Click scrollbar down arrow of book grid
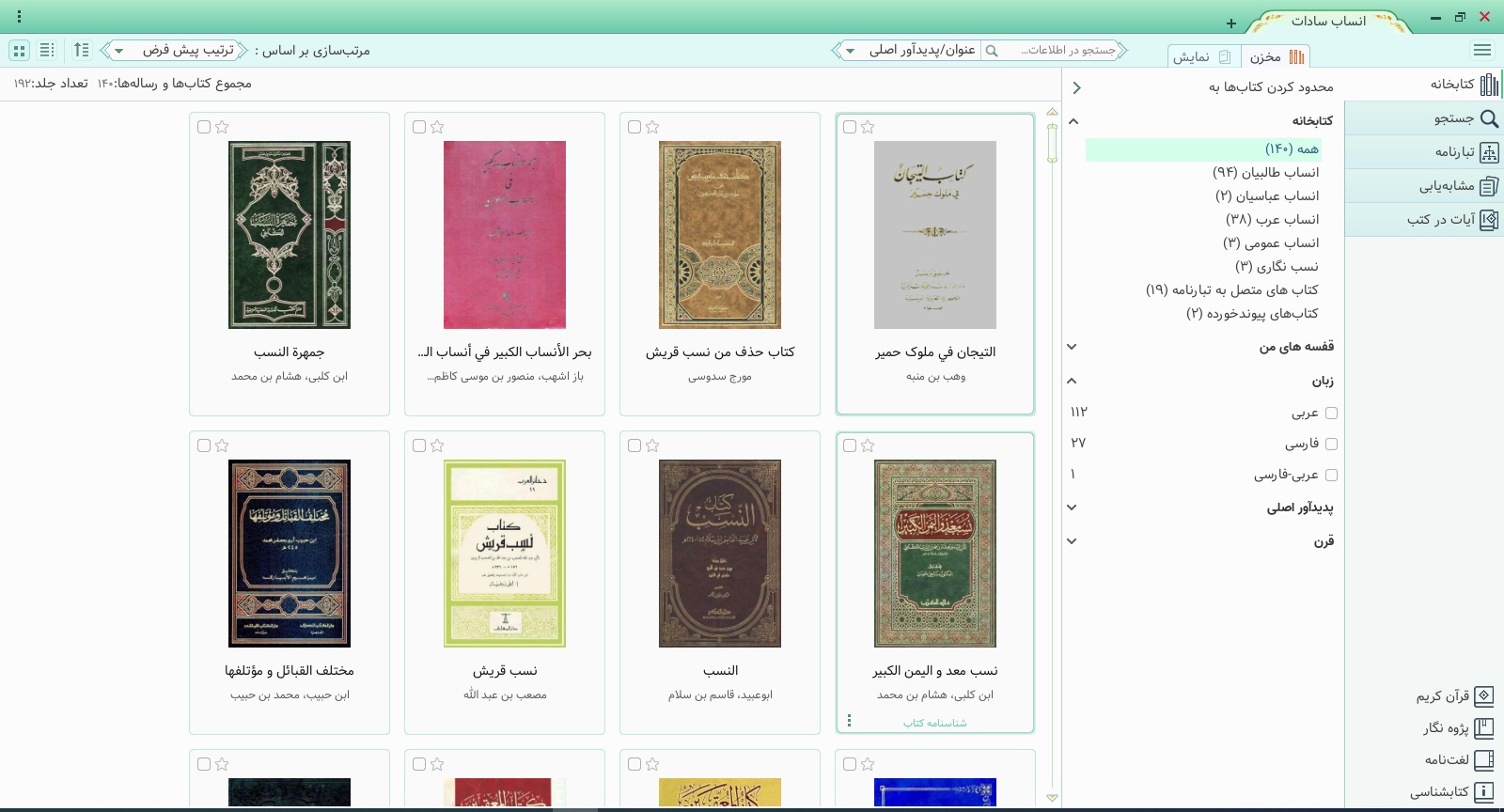 (1052, 798)
